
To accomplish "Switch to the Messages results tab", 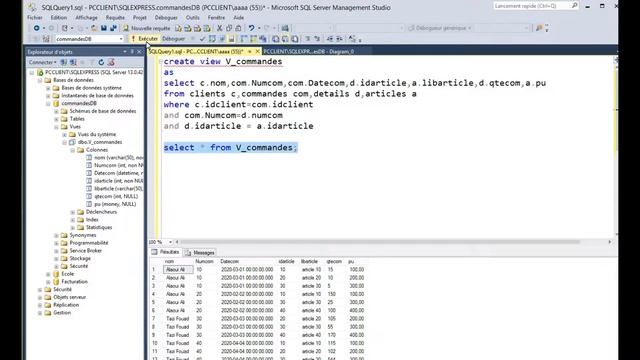I will (x=200, y=253).
